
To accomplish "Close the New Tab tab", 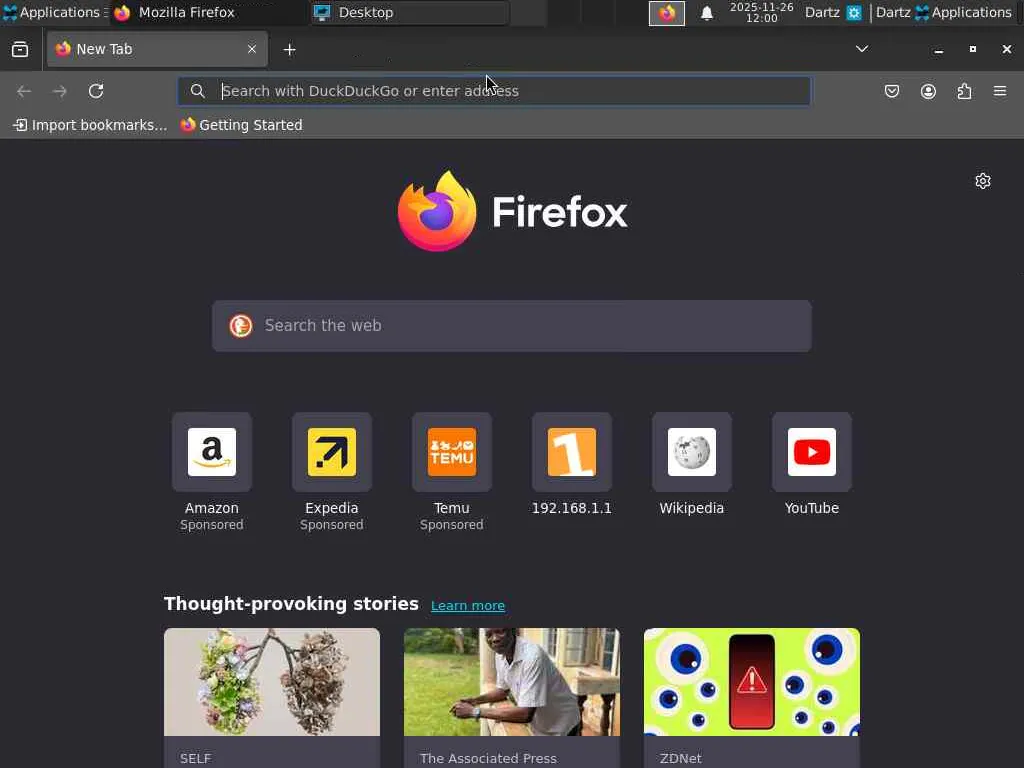I will (x=251, y=49).
